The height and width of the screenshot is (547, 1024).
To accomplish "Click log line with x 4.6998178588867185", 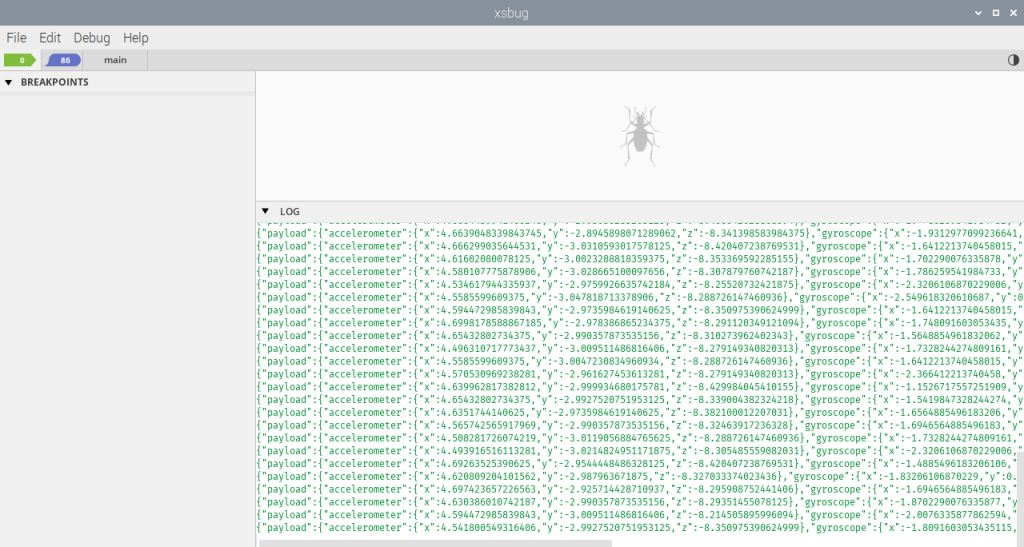I will point(640,323).
